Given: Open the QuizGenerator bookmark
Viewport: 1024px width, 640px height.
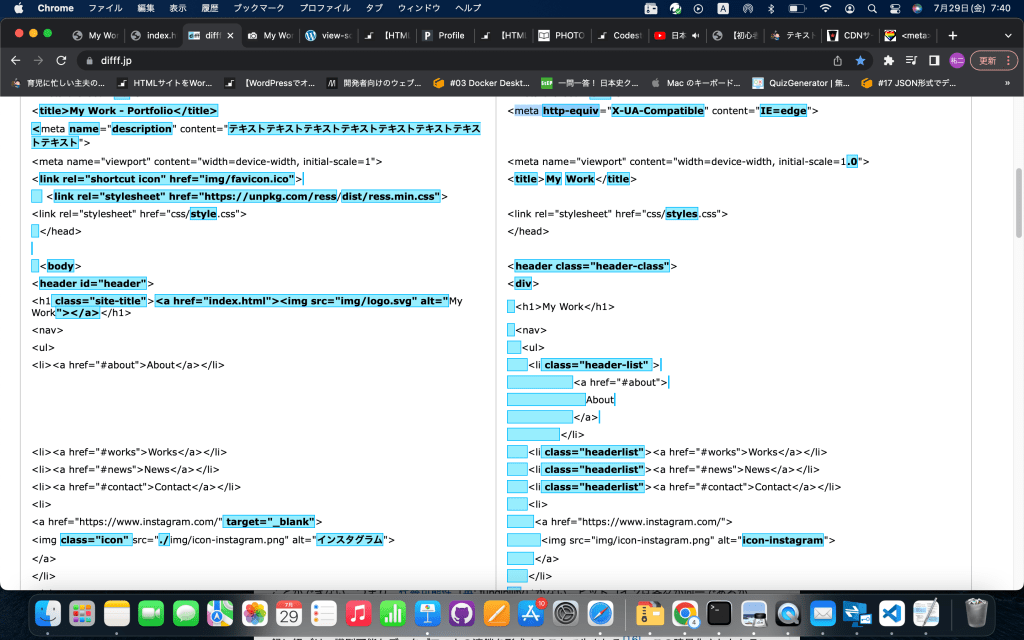Looking at the screenshot, I should (800, 83).
